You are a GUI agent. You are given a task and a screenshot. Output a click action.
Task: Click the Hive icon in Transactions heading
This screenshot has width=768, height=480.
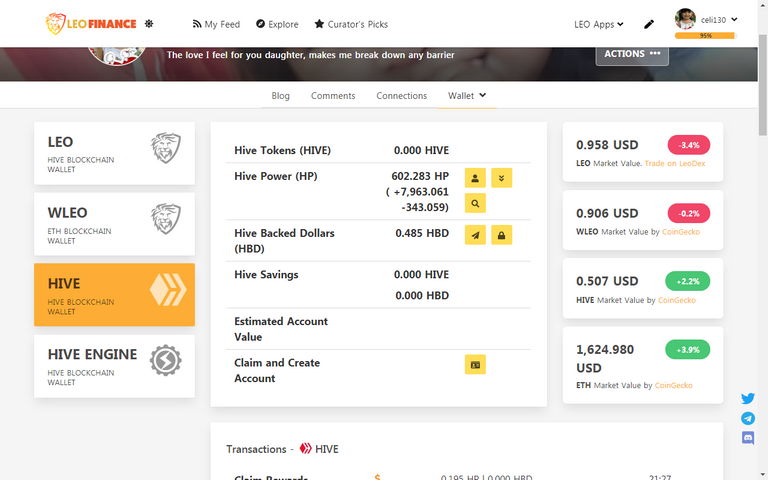[x=306, y=448]
